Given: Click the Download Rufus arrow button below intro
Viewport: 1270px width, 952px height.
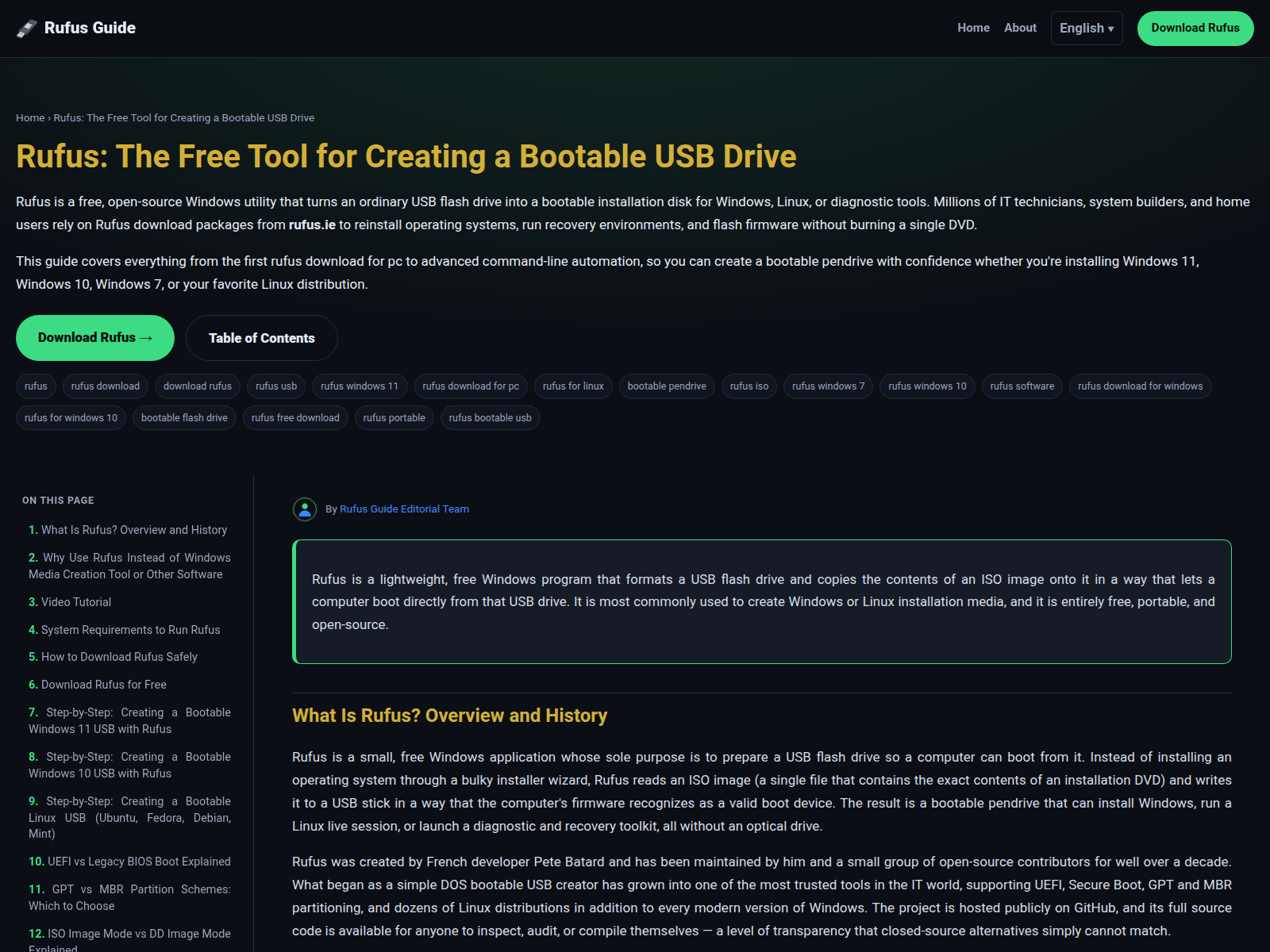Looking at the screenshot, I should click(95, 338).
